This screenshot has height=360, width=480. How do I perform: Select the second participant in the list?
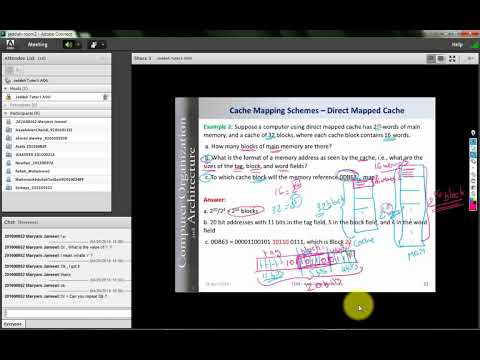tap(57, 130)
